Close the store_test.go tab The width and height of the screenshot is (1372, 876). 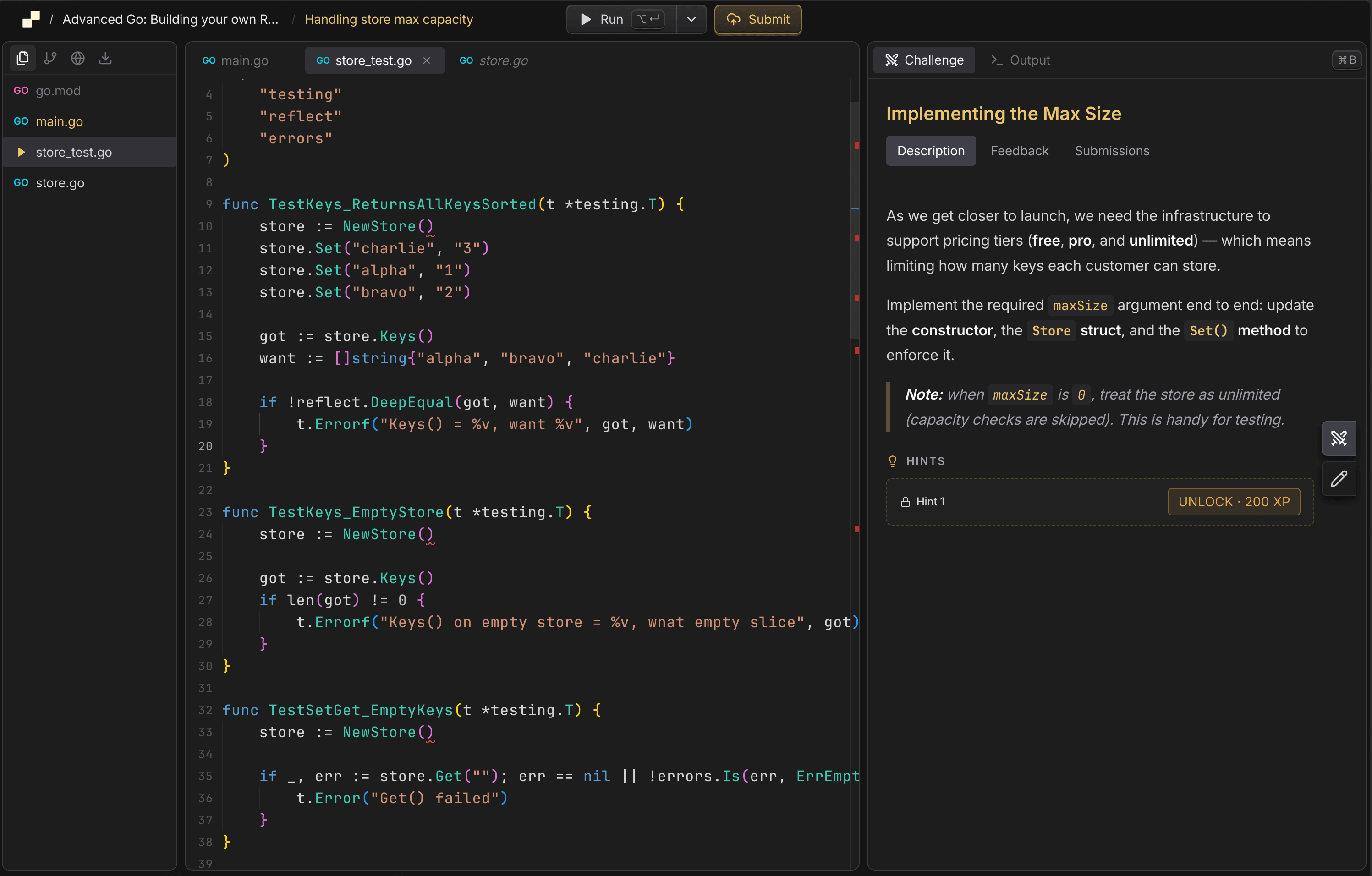click(x=427, y=60)
